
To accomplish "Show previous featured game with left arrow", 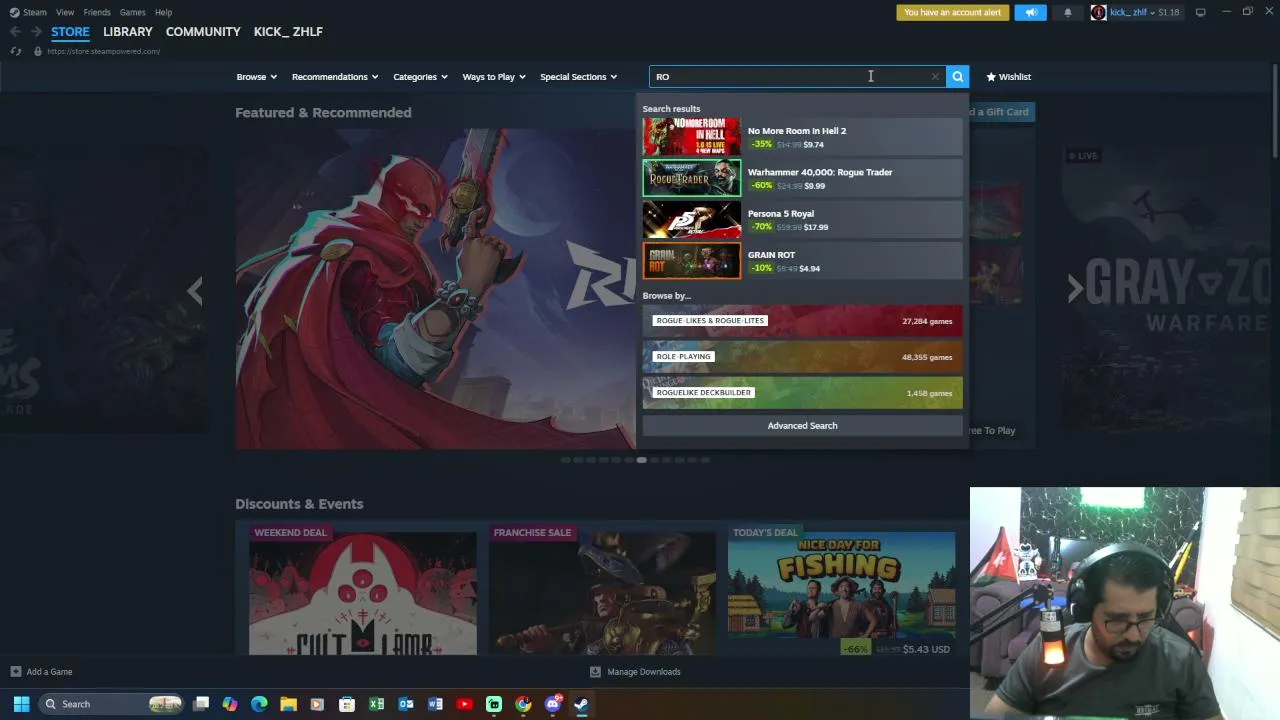I will [195, 291].
